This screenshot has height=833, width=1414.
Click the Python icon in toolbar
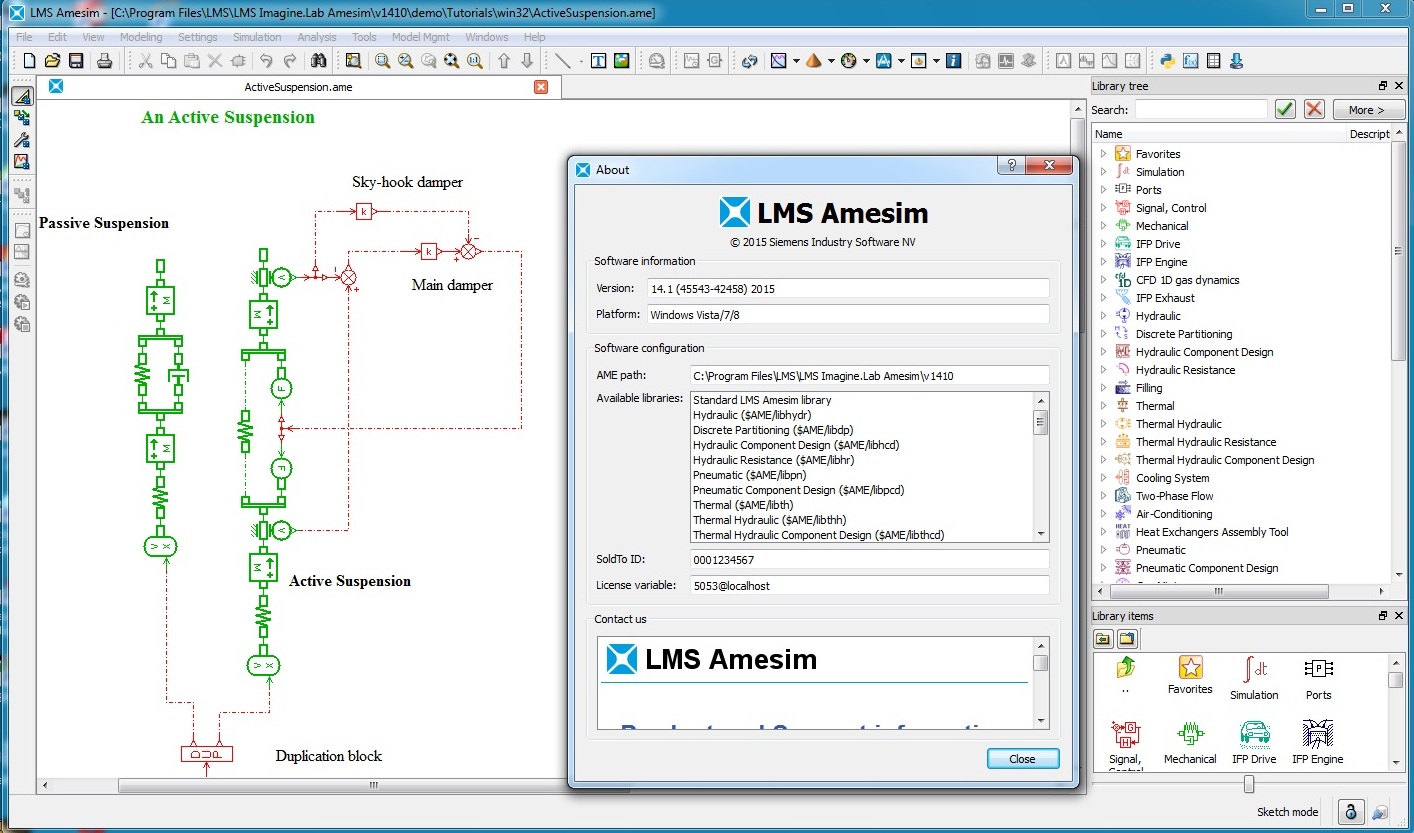pyautogui.click(x=1167, y=61)
